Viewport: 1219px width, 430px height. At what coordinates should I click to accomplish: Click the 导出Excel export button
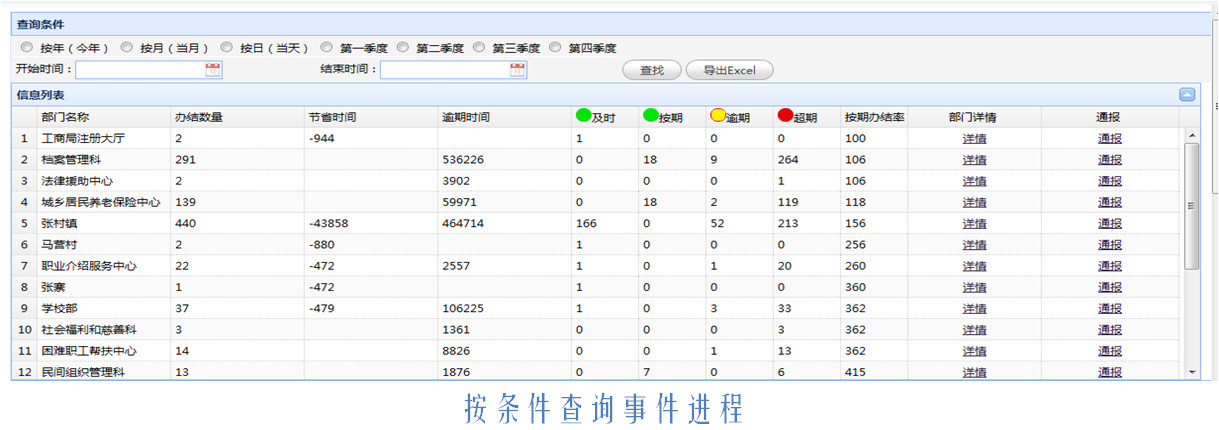coord(729,70)
